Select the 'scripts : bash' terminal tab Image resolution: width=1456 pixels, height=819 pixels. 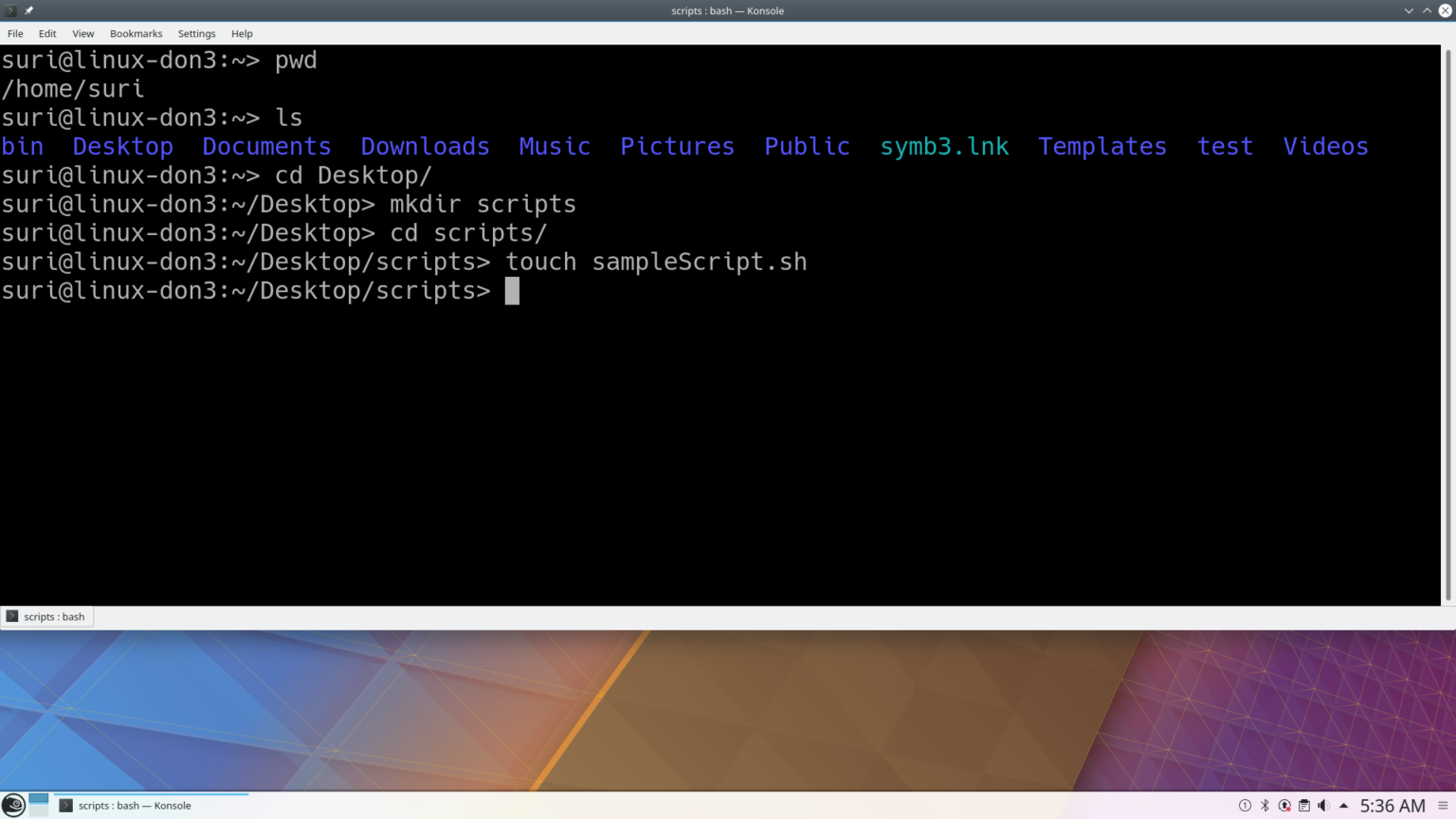pos(46,616)
